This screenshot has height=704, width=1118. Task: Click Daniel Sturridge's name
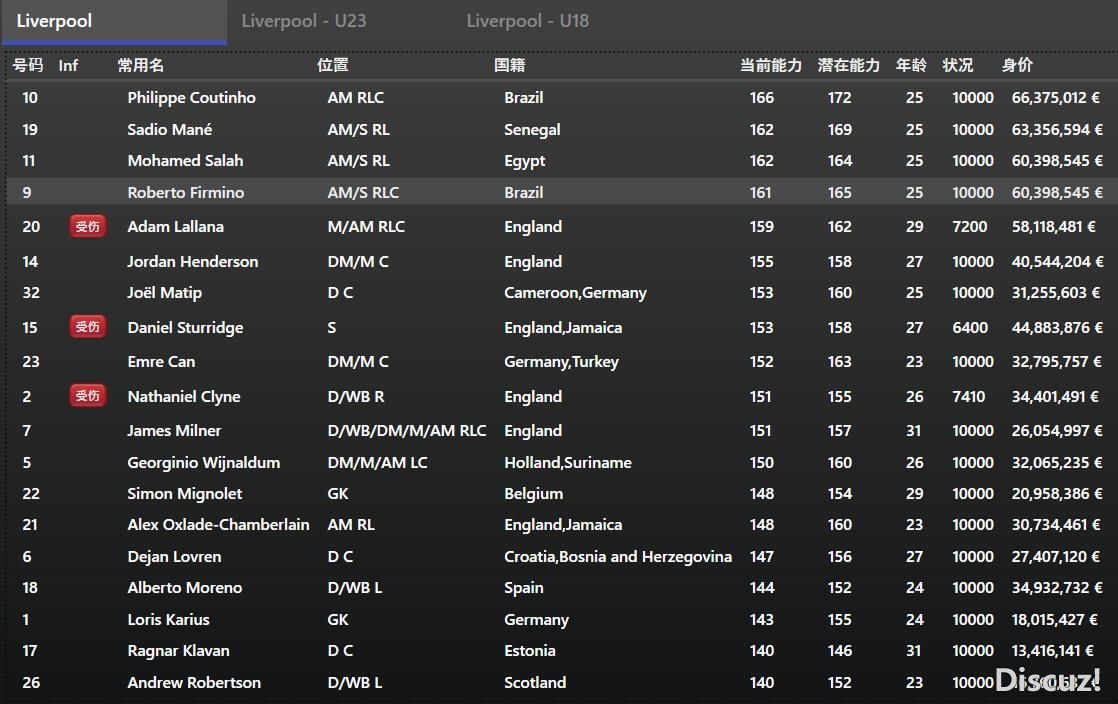tap(185, 327)
